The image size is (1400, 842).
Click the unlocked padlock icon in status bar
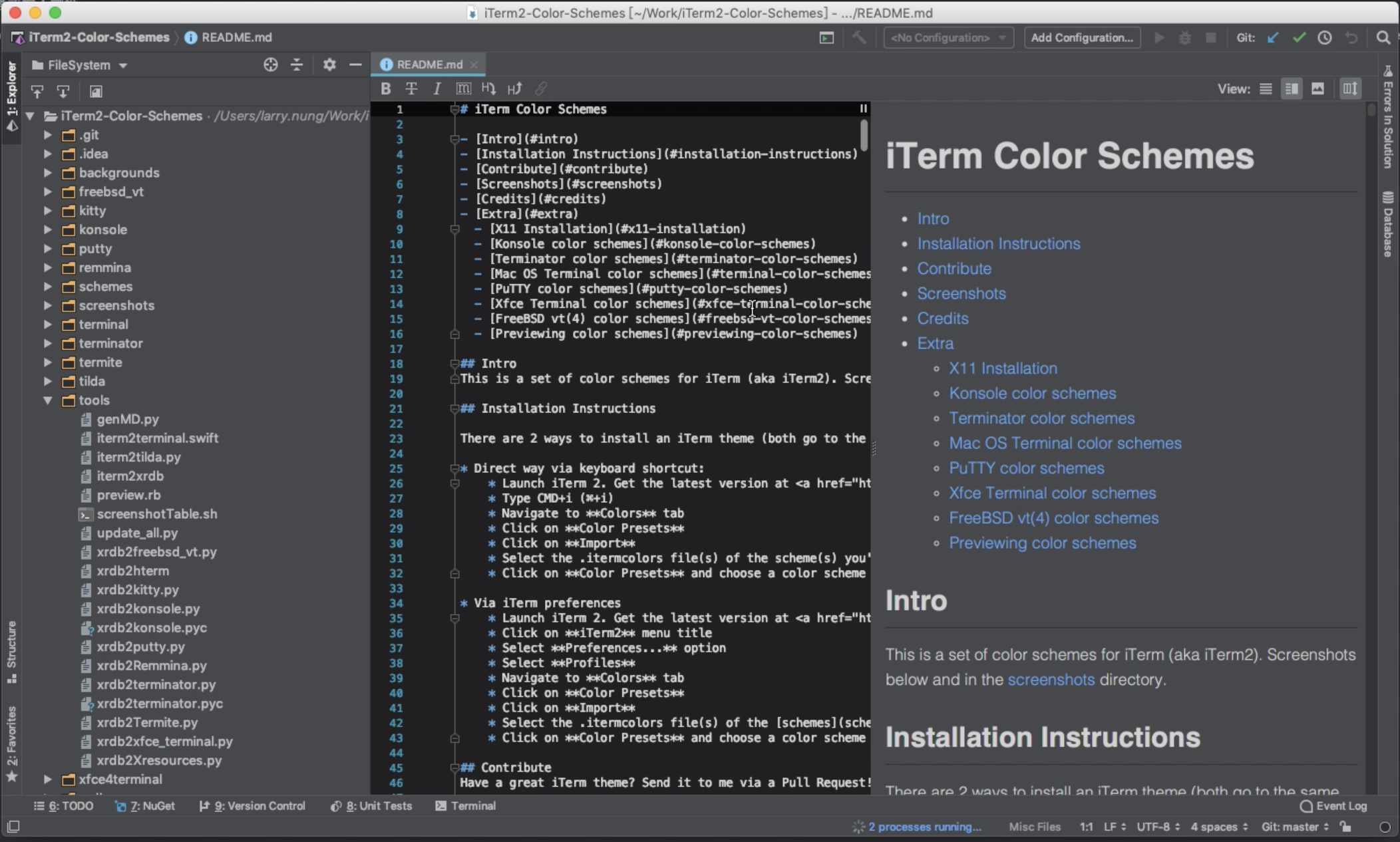click(1345, 827)
